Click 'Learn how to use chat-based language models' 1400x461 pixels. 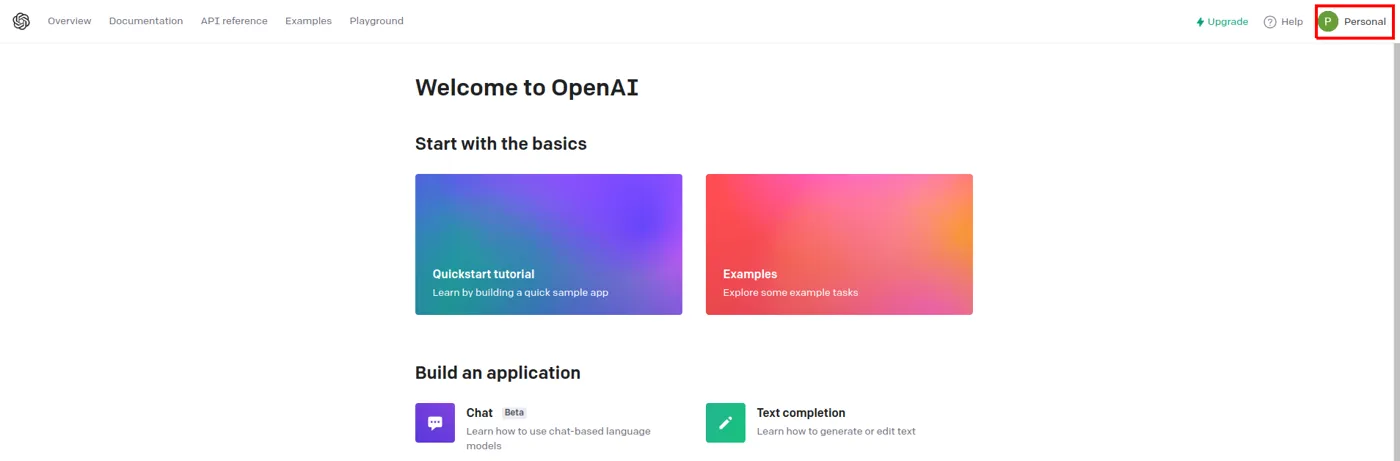(558, 438)
